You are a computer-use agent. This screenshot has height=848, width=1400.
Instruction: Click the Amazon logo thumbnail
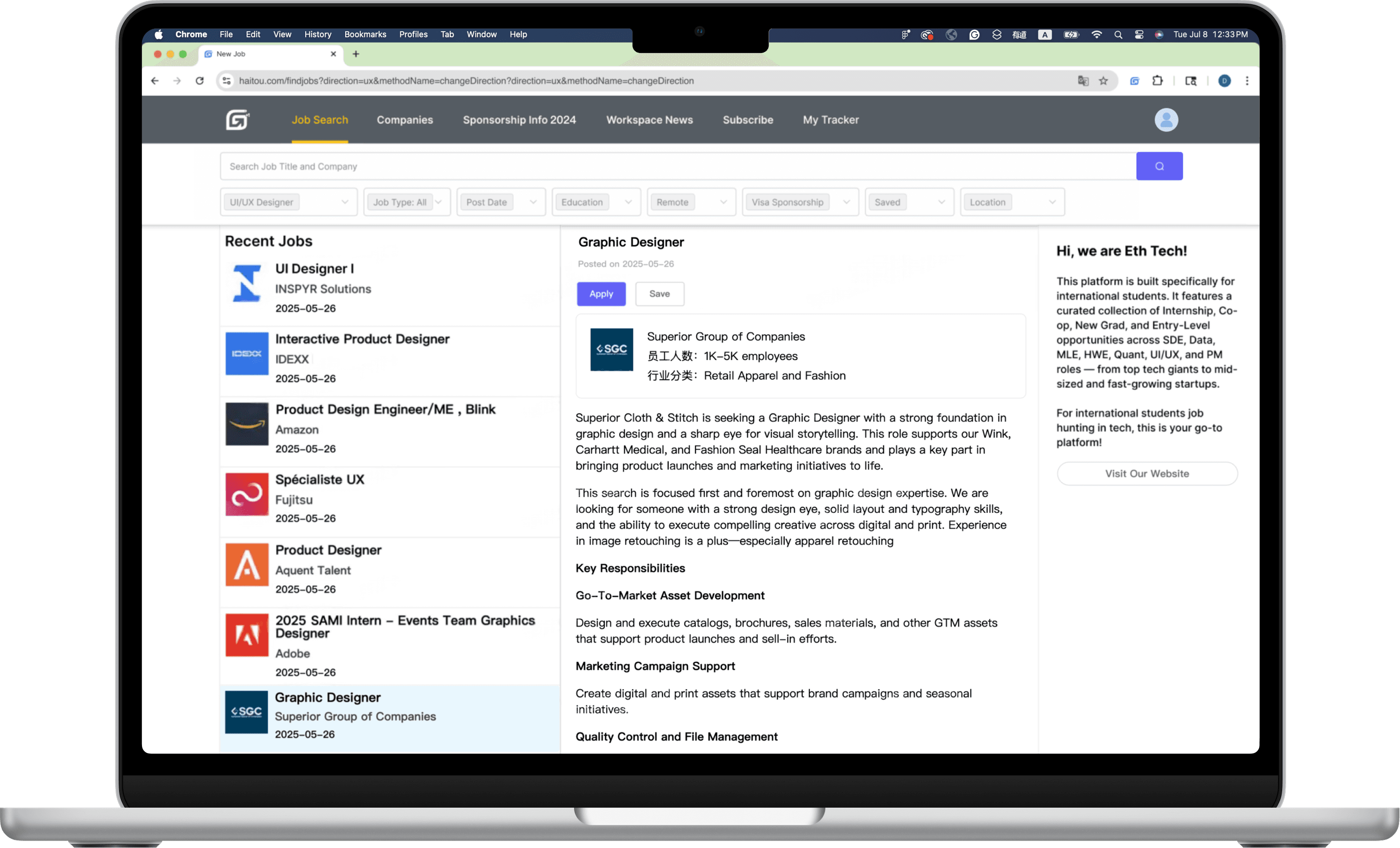pos(247,424)
